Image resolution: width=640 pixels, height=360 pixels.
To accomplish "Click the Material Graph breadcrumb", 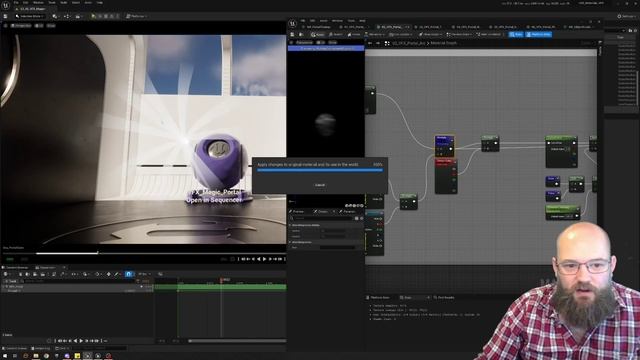I will click(444, 43).
